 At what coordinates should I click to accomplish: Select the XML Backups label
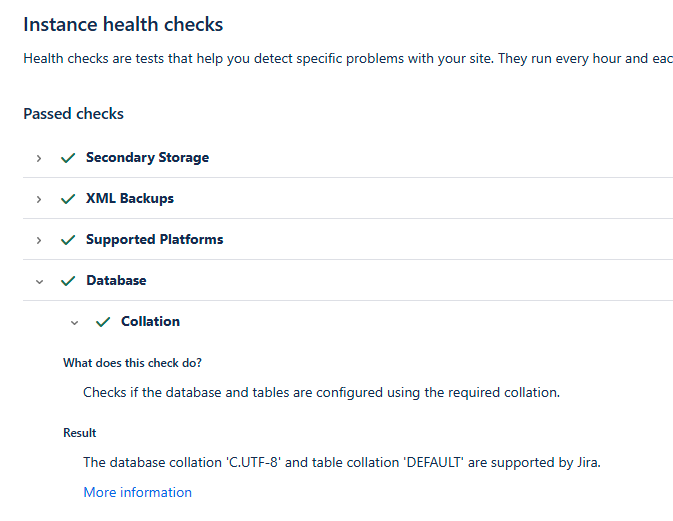coord(130,198)
